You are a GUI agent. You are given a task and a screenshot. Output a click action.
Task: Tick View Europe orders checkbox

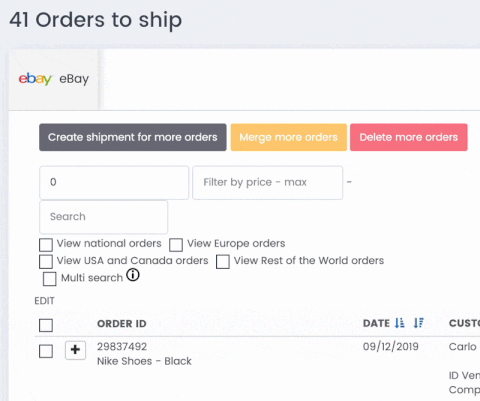pos(176,244)
